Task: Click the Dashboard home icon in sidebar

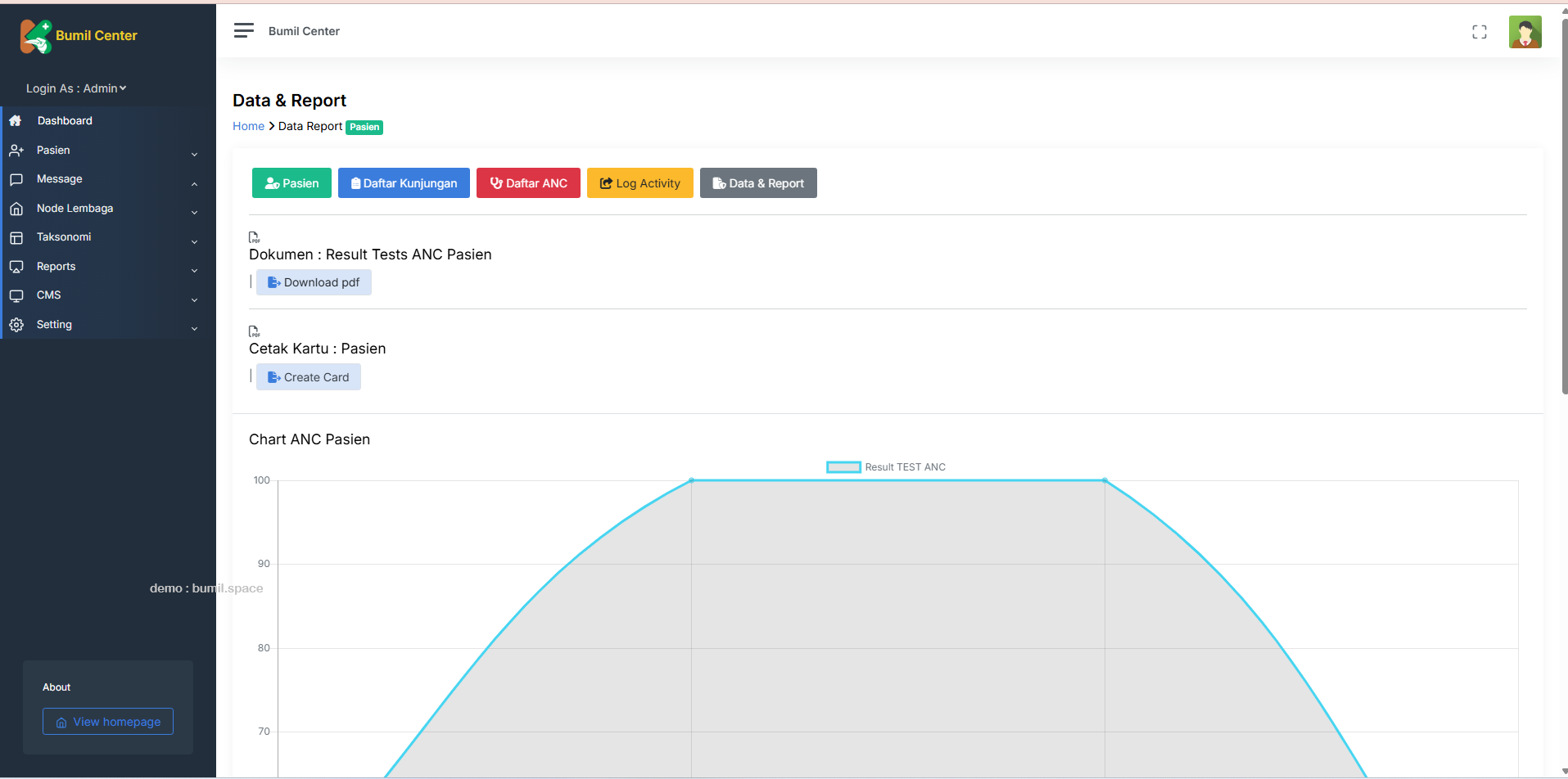Action: coord(16,121)
